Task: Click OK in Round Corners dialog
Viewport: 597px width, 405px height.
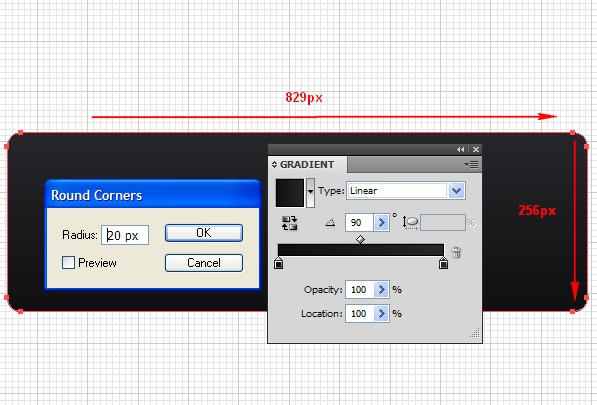Action: 204,233
